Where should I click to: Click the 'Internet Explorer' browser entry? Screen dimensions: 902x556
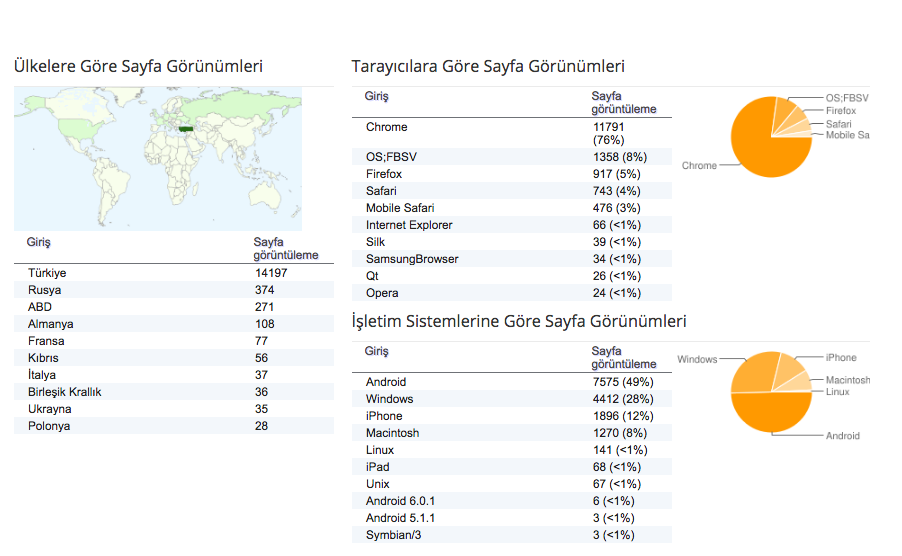pos(409,225)
